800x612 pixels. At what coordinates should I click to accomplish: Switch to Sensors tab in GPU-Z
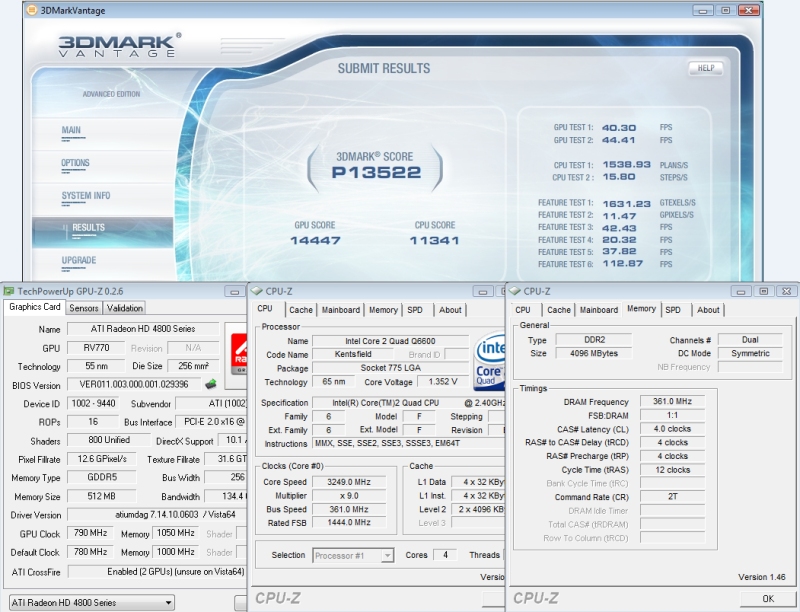pos(84,308)
